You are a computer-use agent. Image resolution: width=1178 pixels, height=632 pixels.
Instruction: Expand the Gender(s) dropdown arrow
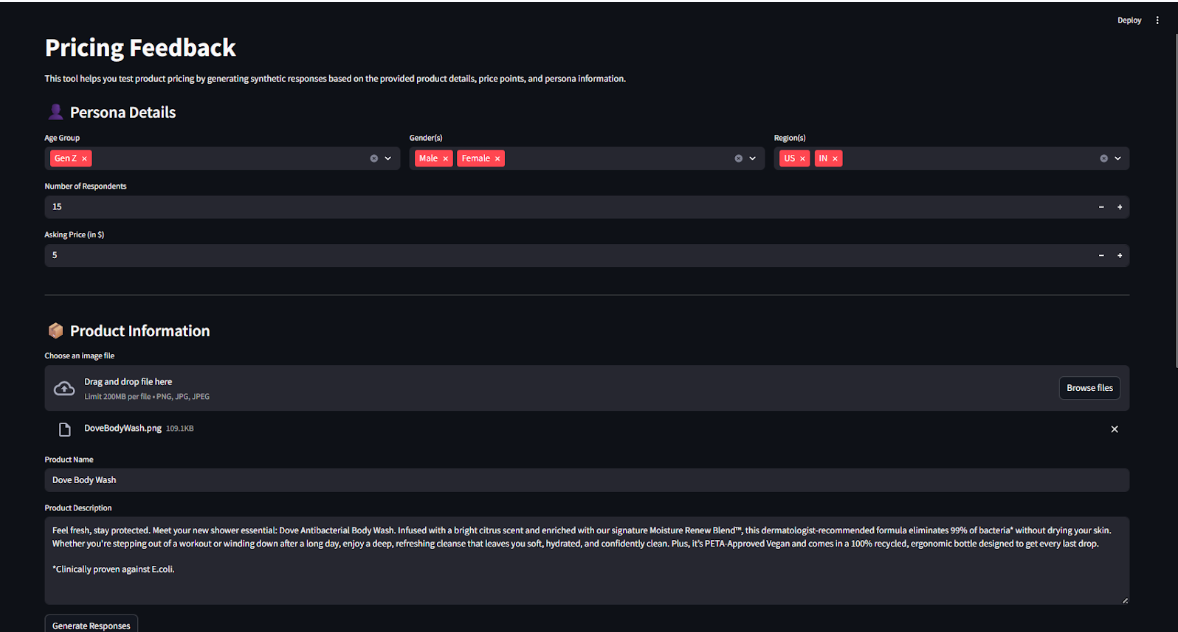752,159
